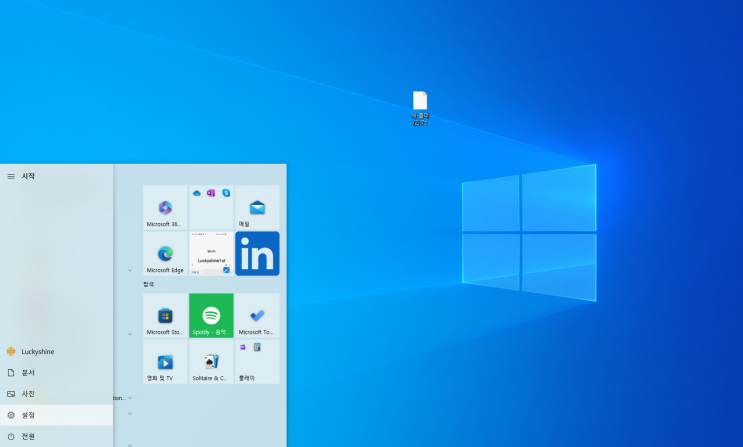Image resolution: width=743 pixels, height=447 pixels.
Task: Click the Settings gear icon
Action: pyautogui.click(x=11, y=415)
